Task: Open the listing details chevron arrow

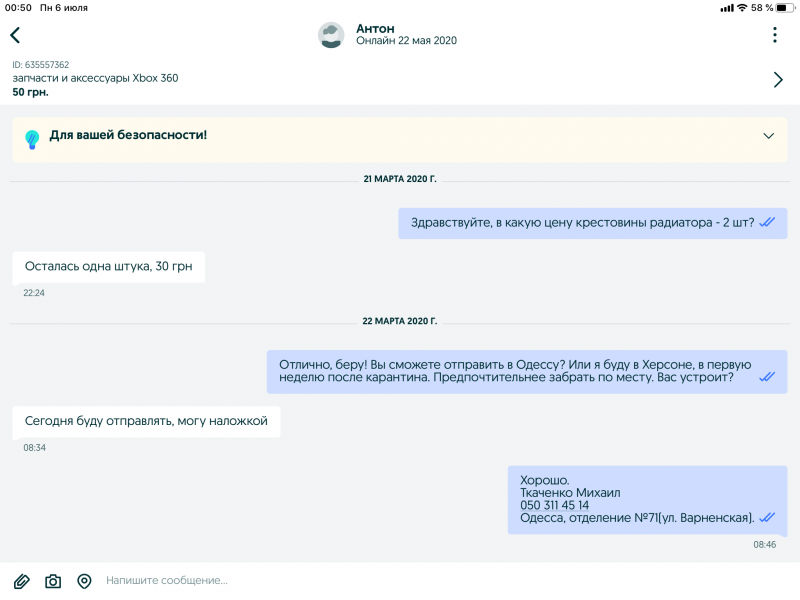Action: pyautogui.click(x=778, y=80)
